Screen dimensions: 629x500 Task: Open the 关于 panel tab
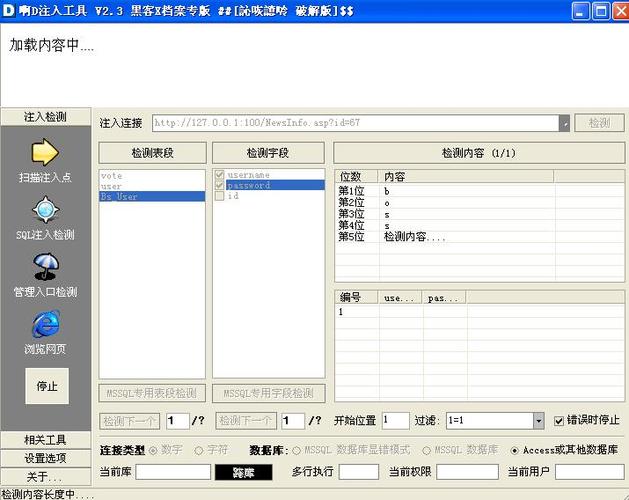45,476
